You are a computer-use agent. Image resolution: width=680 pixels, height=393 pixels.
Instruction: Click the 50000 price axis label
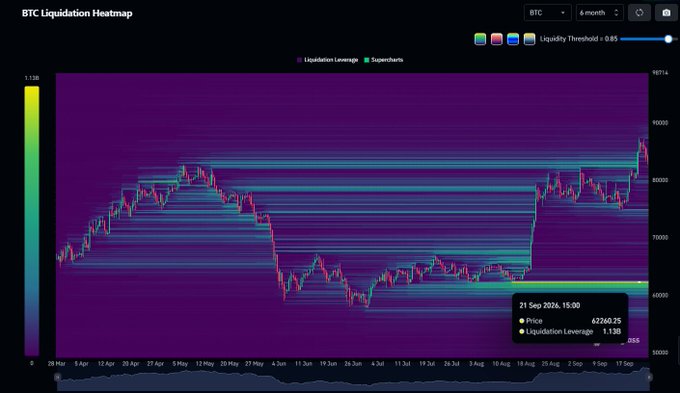(x=660, y=353)
